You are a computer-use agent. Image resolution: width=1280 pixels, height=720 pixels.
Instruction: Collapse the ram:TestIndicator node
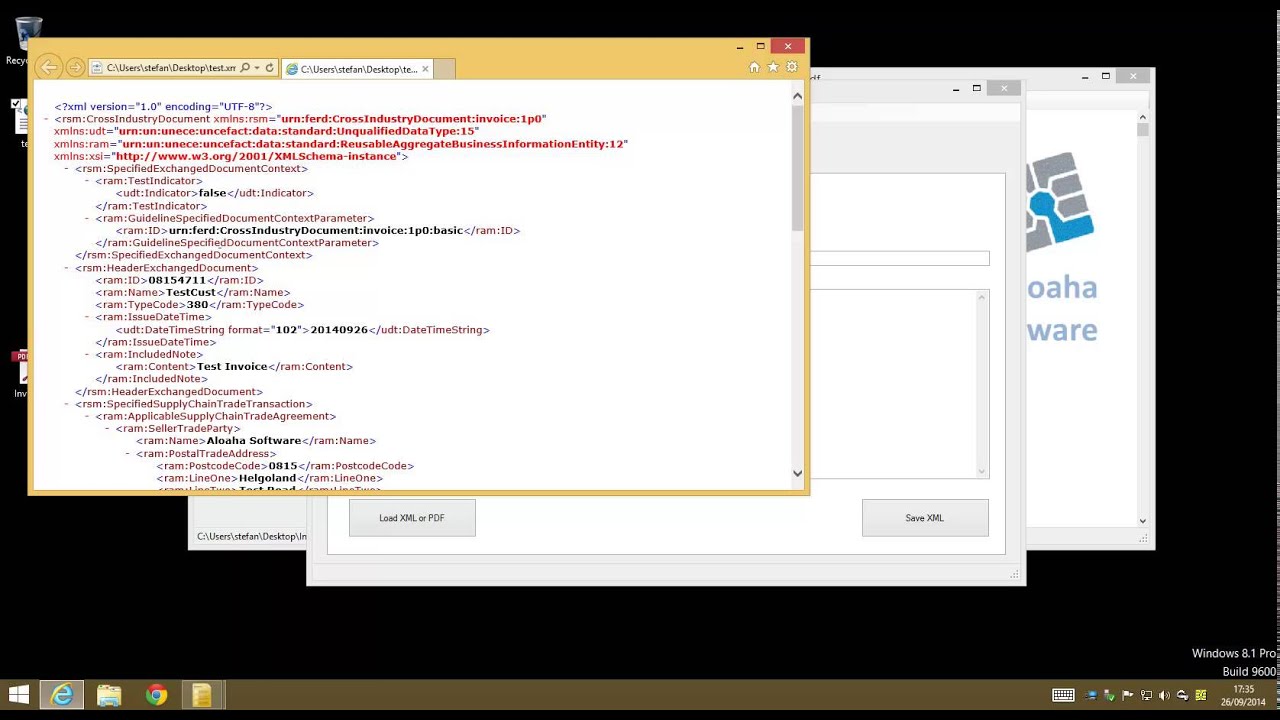[x=87, y=181]
